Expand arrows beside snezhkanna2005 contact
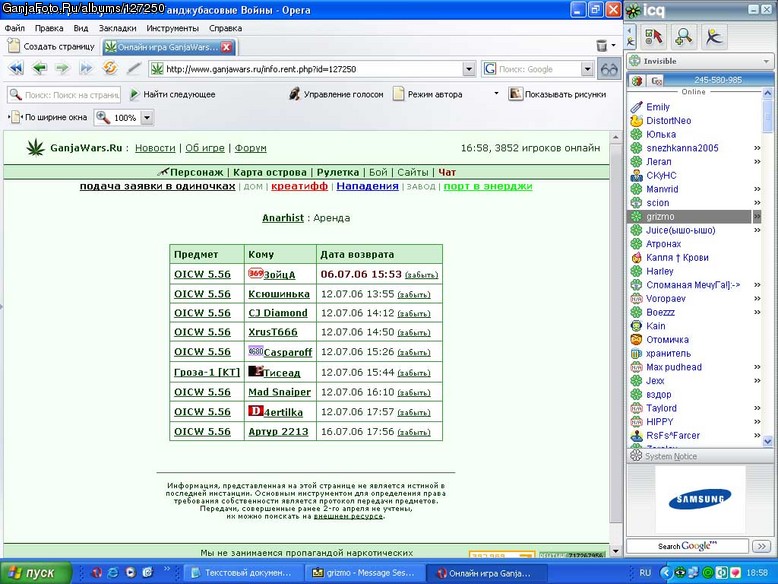The height and width of the screenshot is (584, 778). point(757,148)
